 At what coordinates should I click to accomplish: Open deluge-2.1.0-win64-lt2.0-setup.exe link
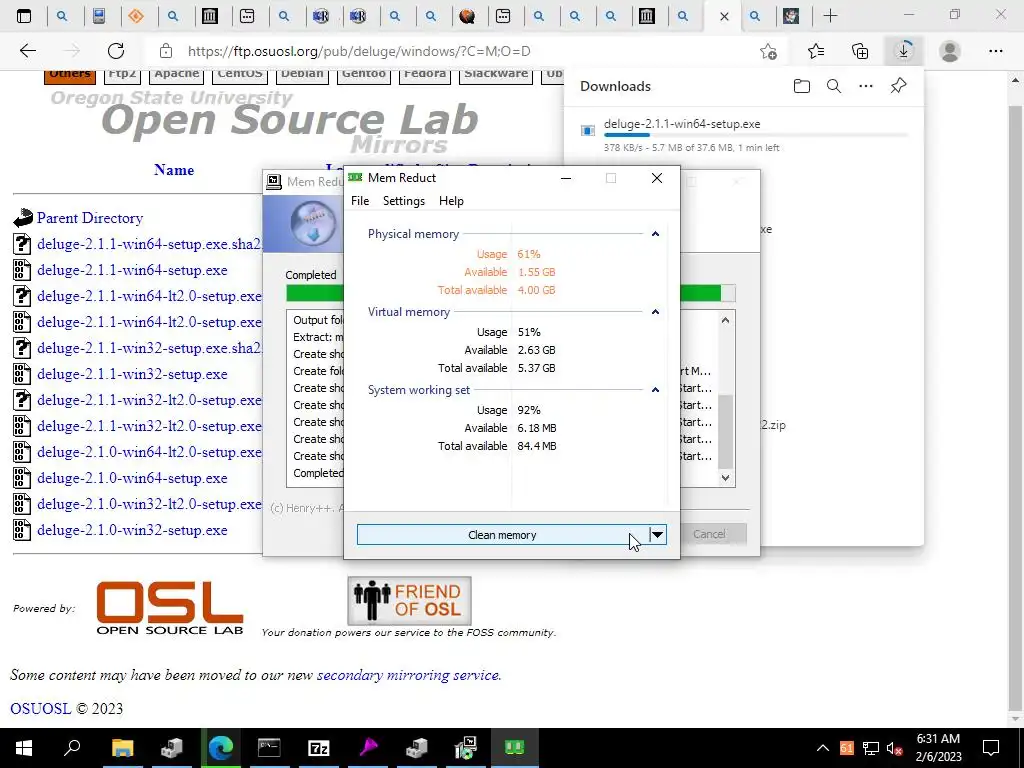click(x=150, y=452)
